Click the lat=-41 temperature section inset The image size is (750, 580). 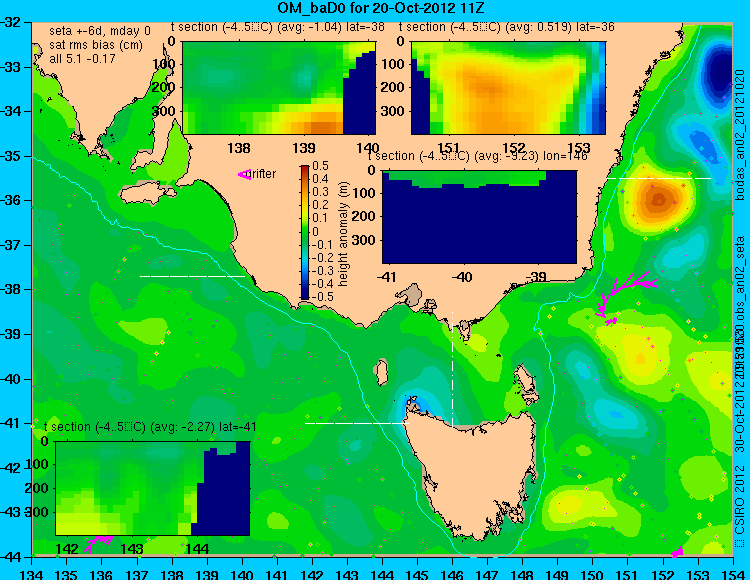(153, 488)
